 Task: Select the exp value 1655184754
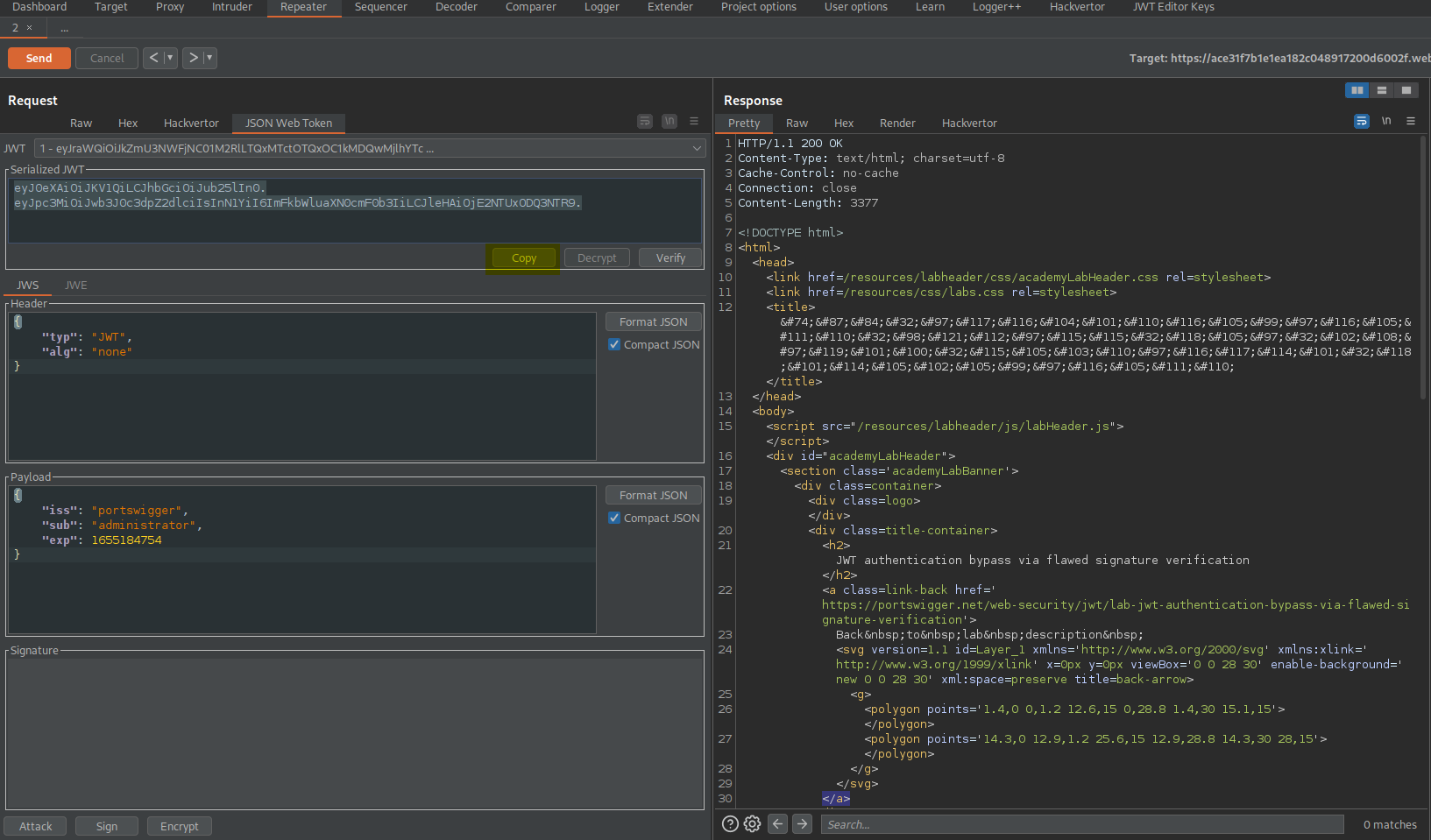coord(126,540)
